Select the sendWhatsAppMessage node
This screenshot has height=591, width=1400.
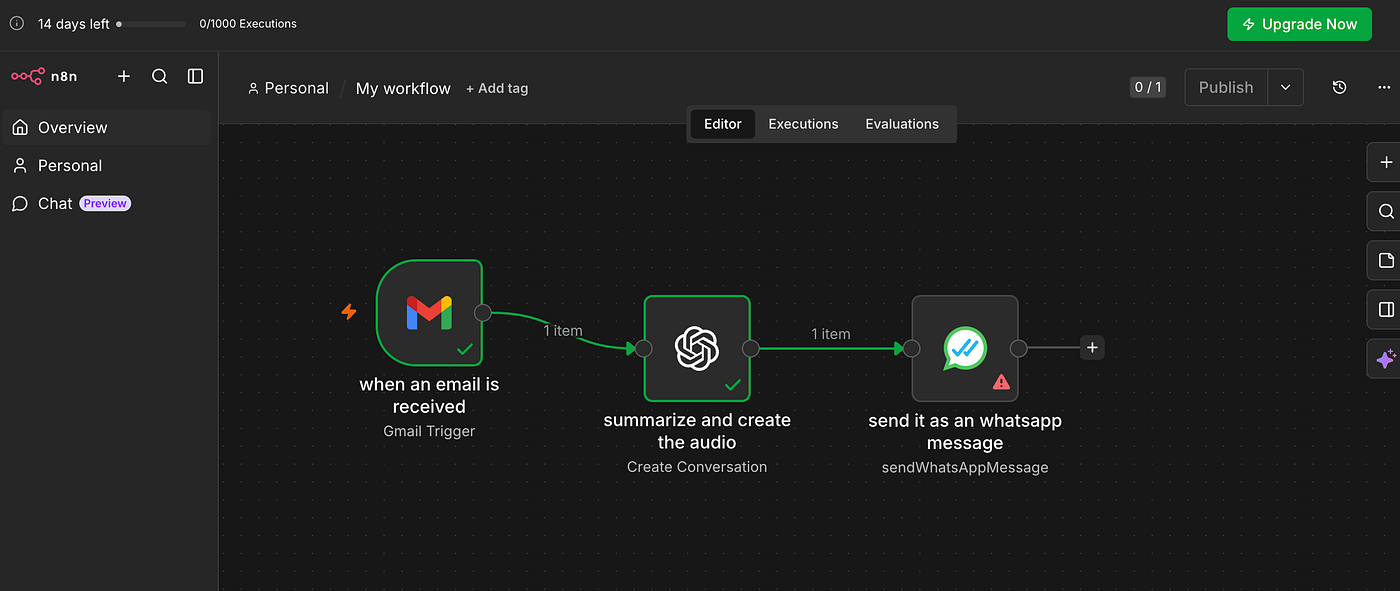coord(965,348)
